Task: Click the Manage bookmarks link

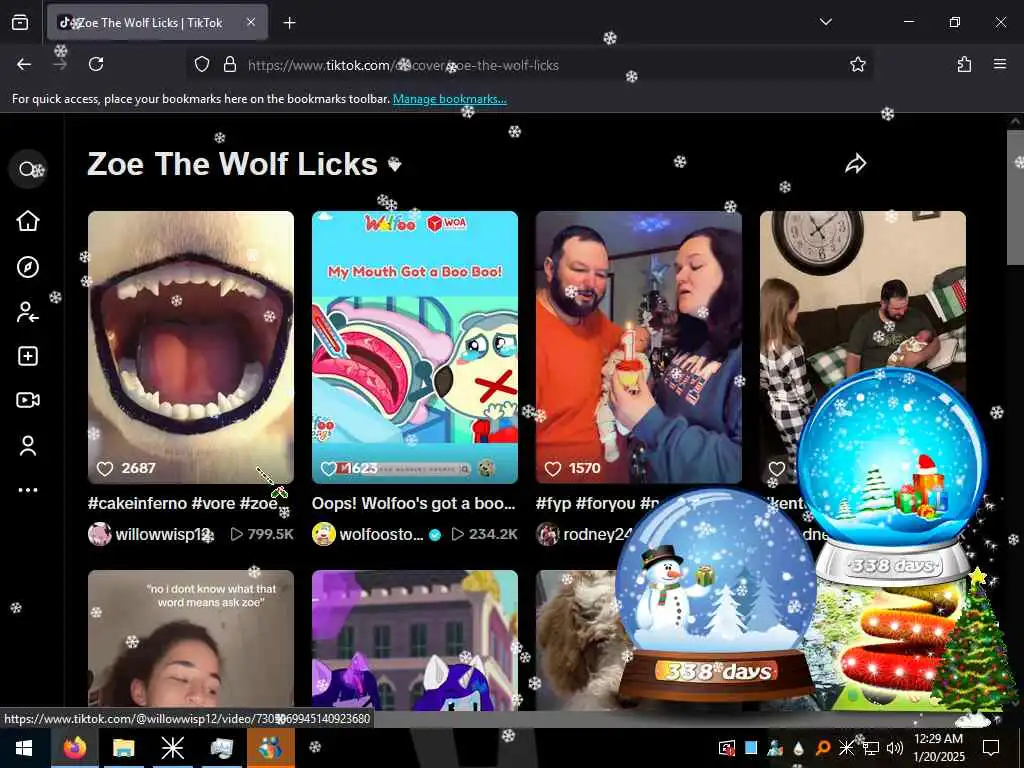Action: coord(449,99)
